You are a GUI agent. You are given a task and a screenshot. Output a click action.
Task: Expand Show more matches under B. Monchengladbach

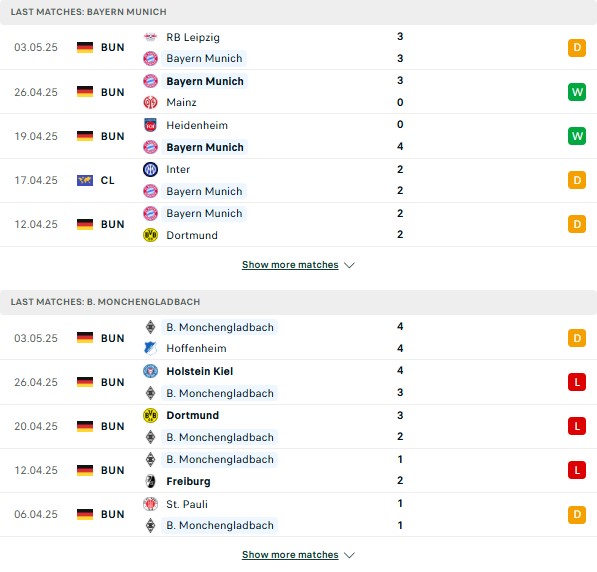(x=290, y=554)
